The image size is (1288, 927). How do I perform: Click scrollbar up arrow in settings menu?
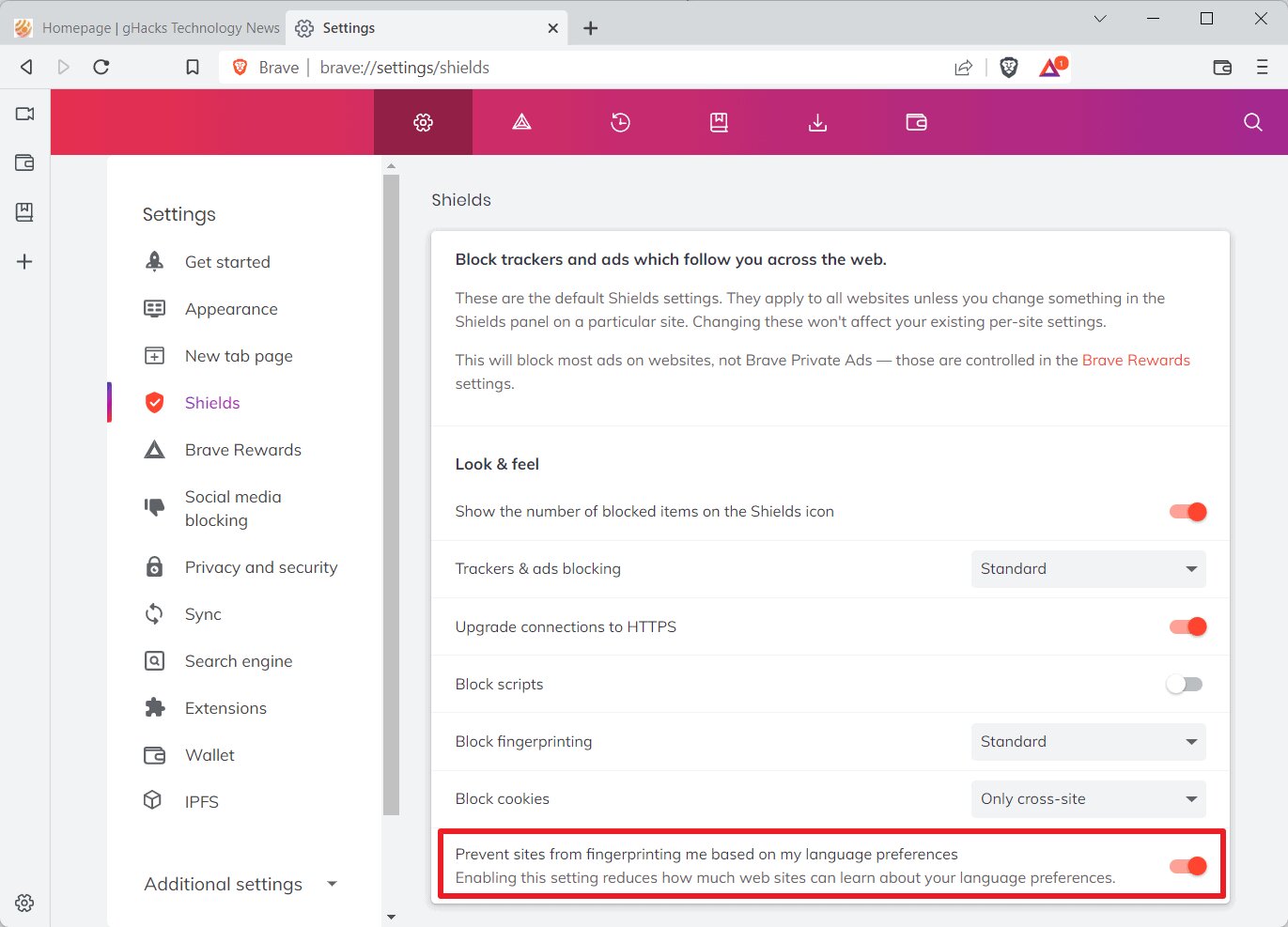[x=392, y=166]
